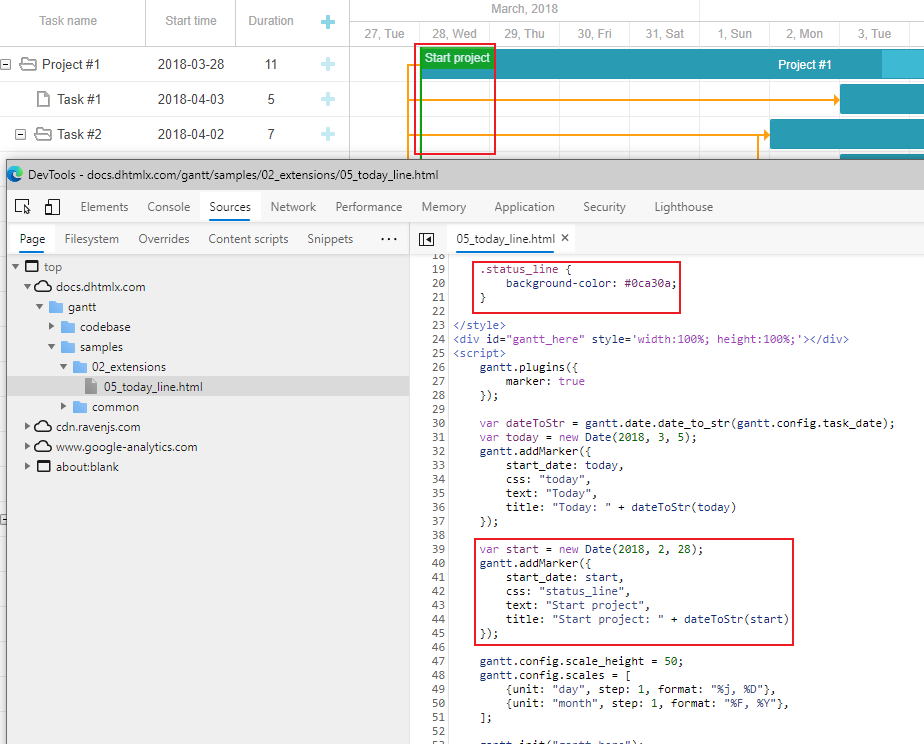Click the green Start project marker label
This screenshot has width=924, height=744.
point(457,58)
